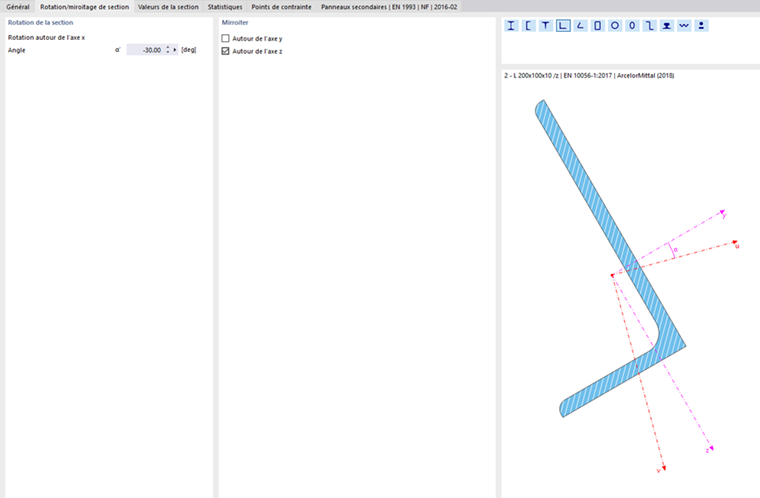
Task: Decrease the rotation angle with down stepper
Action: [168, 52]
